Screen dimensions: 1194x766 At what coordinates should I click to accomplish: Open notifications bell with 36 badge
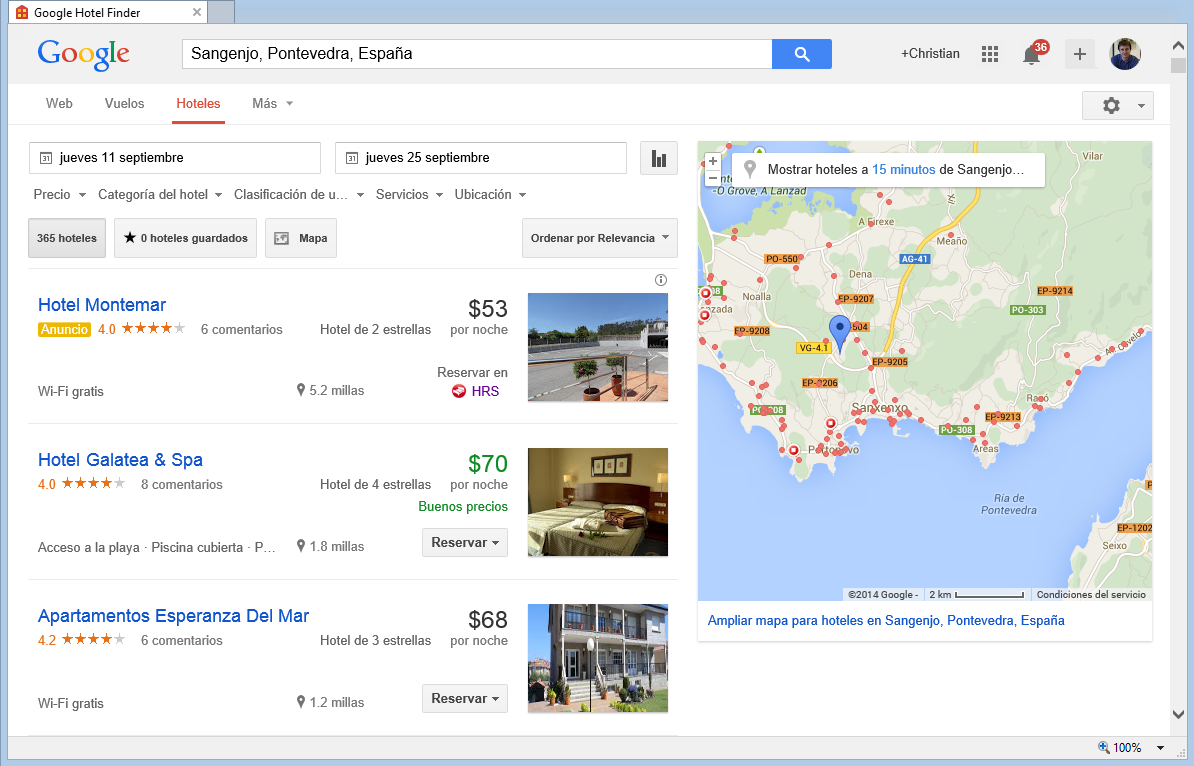[x=1033, y=54]
